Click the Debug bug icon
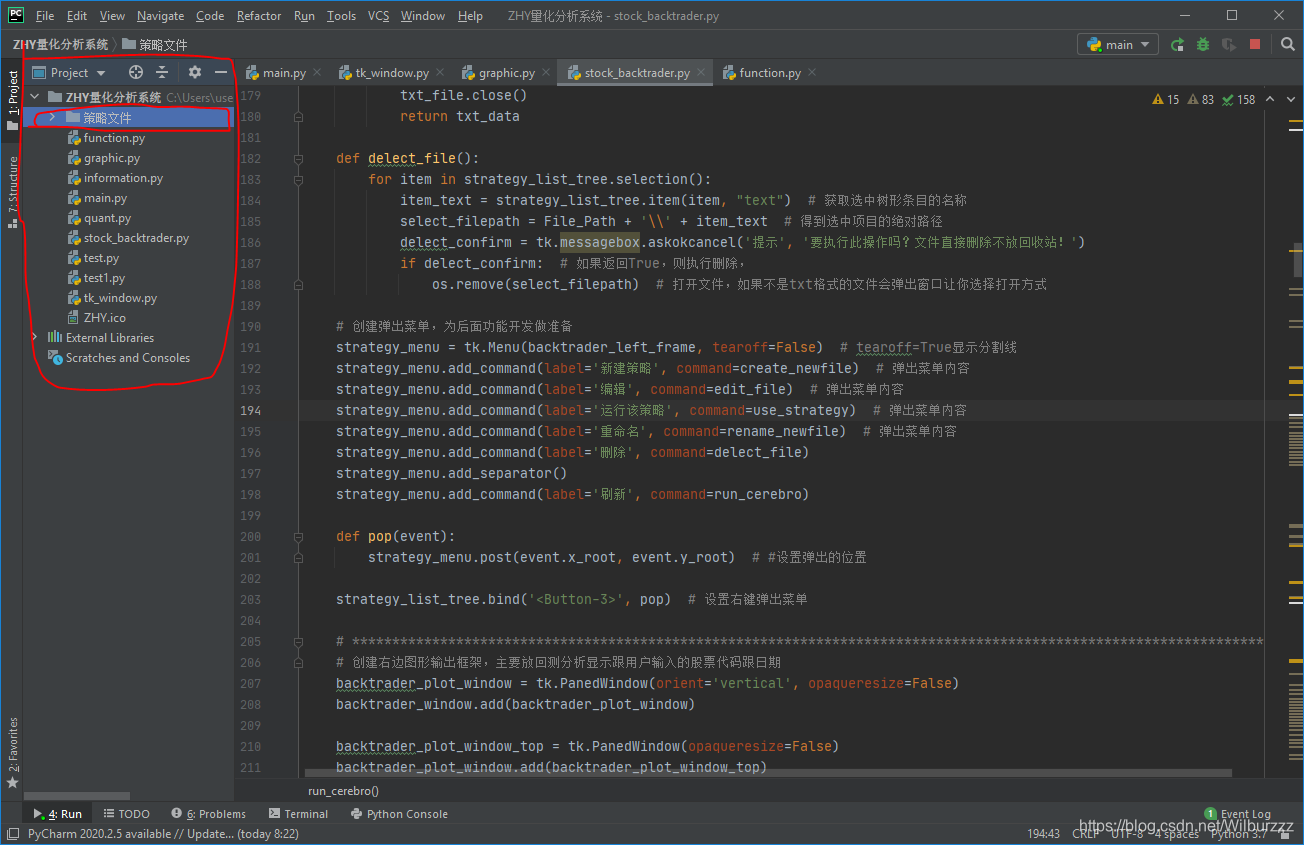This screenshot has height=845, width=1304. click(x=1203, y=44)
